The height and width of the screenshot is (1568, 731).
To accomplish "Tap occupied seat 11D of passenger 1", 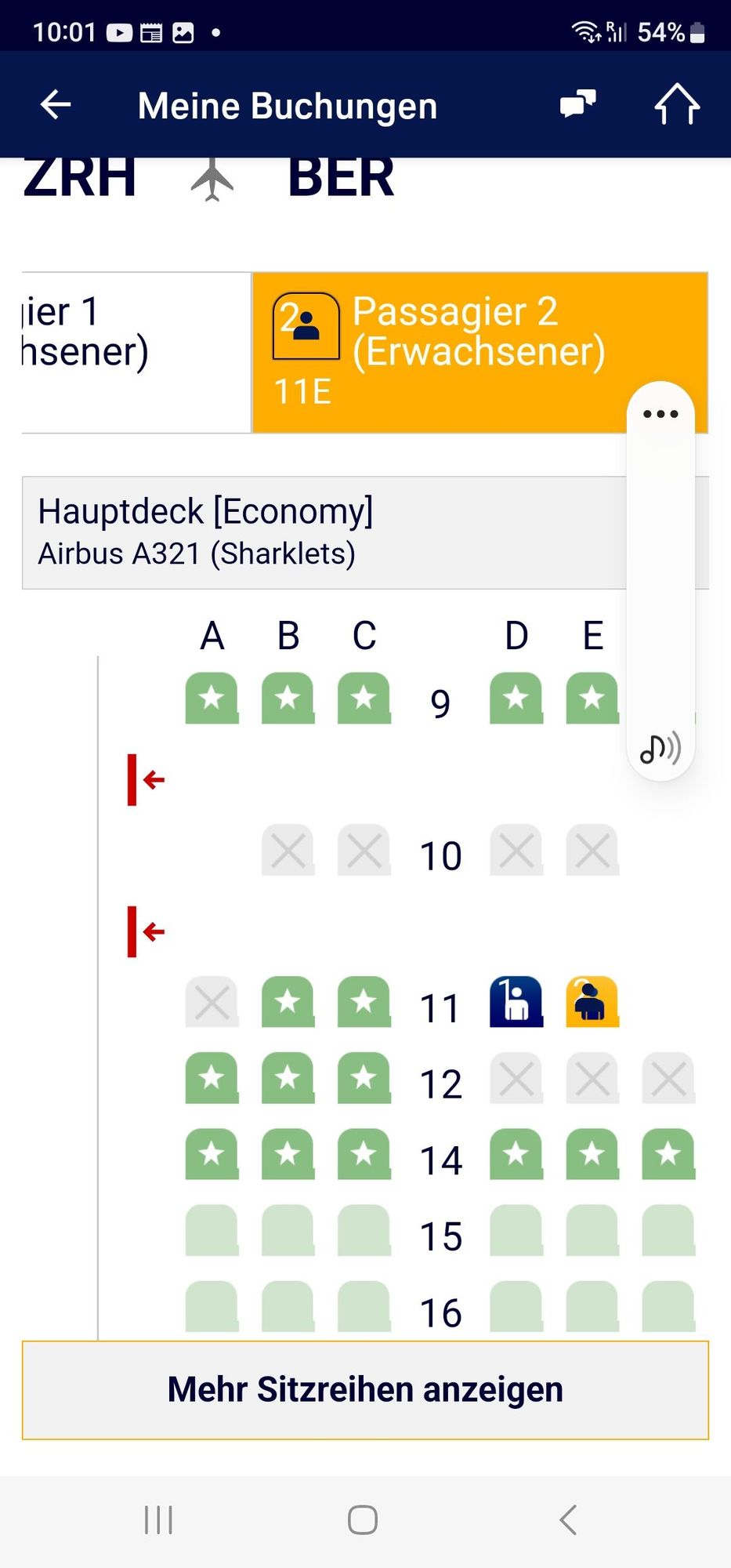I will [x=516, y=1001].
